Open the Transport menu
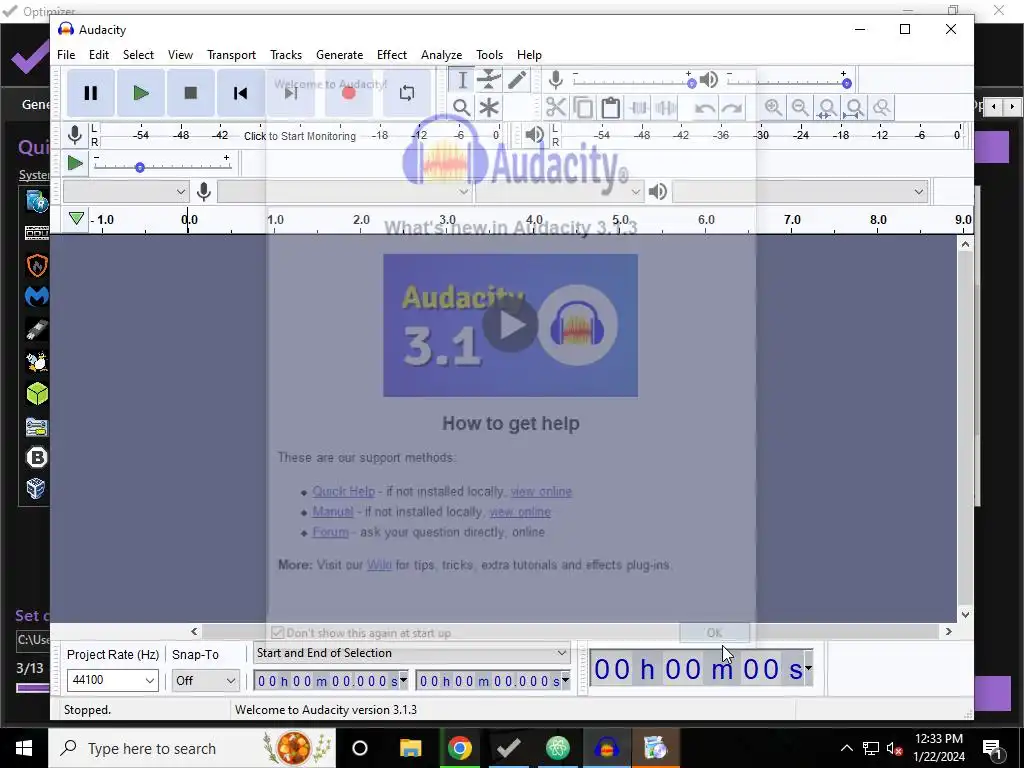This screenshot has height=768, width=1024. click(231, 55)
